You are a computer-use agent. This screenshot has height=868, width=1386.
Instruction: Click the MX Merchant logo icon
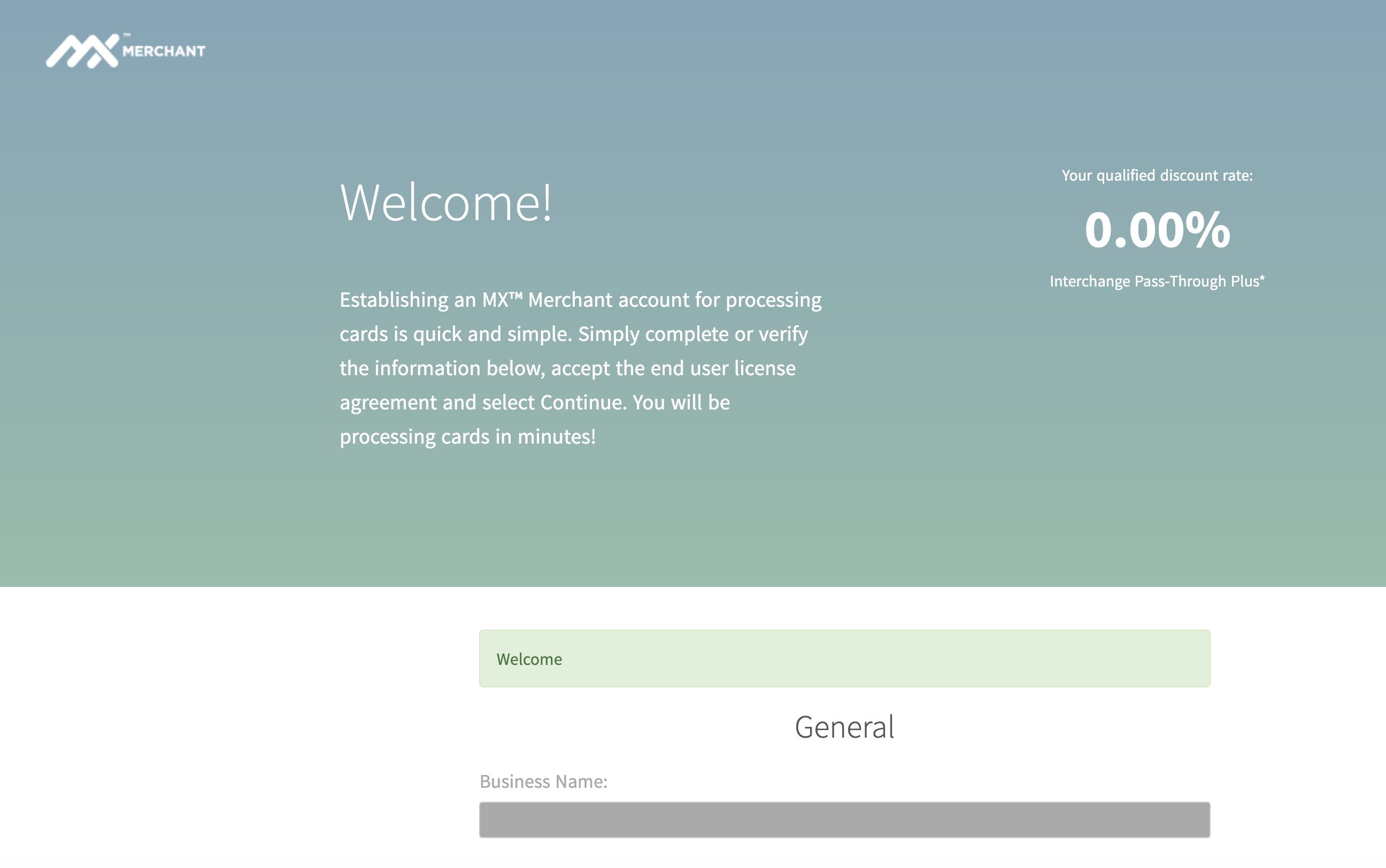(x=82, y=51)
